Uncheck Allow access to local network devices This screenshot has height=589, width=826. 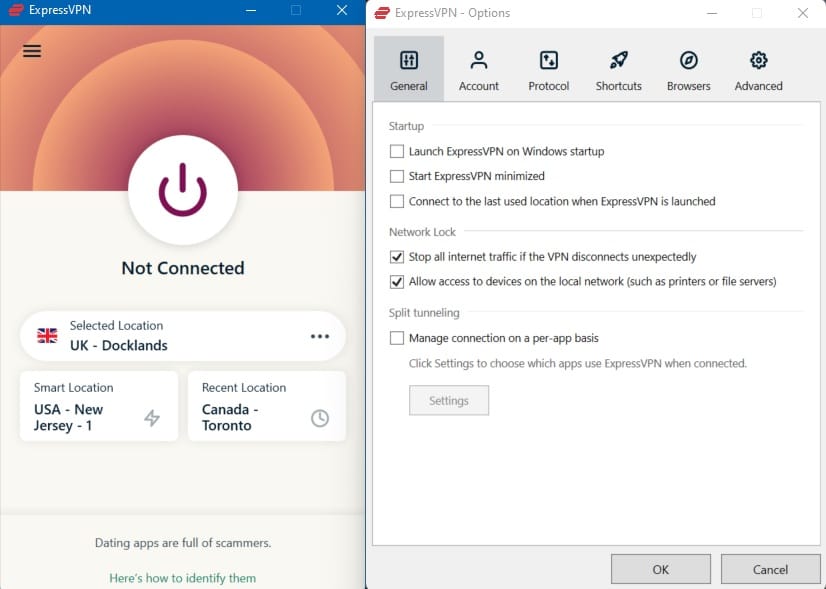[397, 282]
